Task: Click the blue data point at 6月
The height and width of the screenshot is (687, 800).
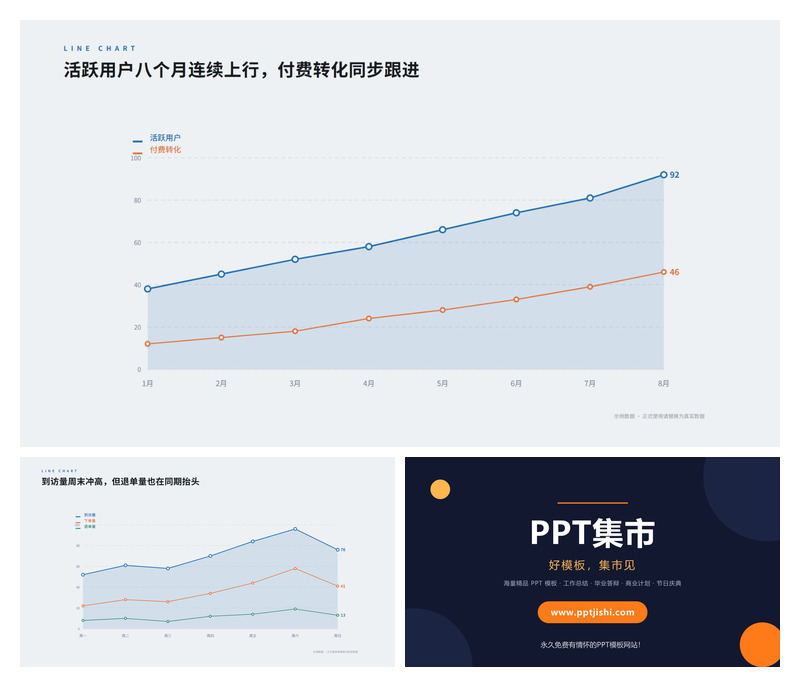Action: 516,213
